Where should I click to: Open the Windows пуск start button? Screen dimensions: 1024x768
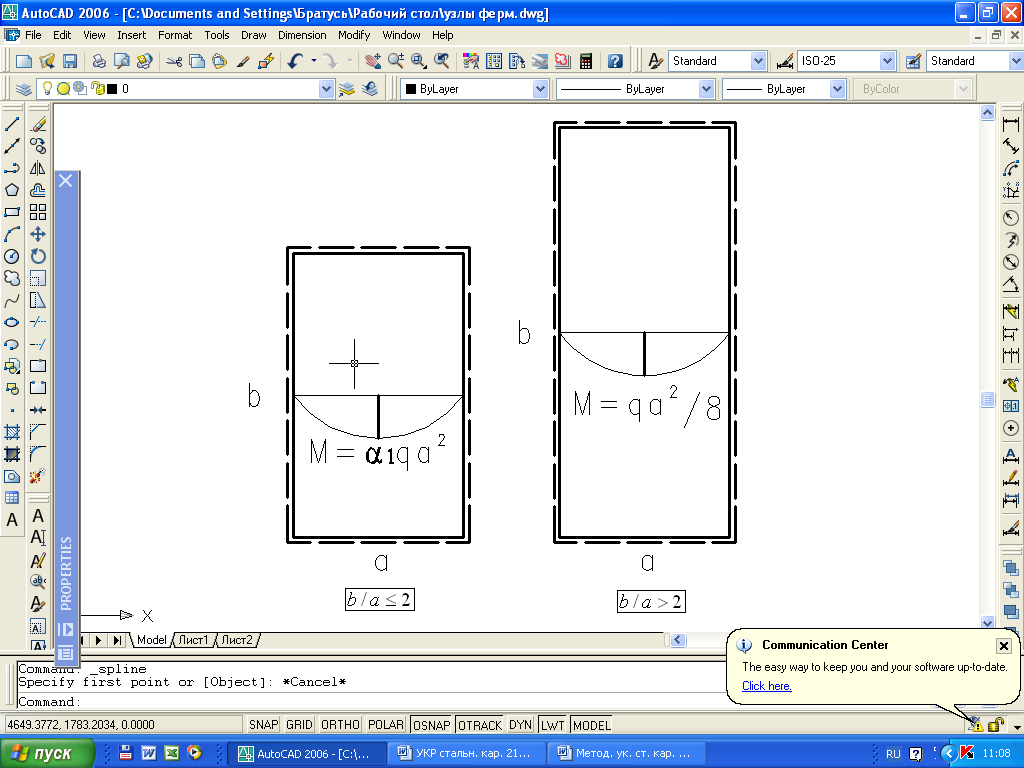tap(47, 753)
